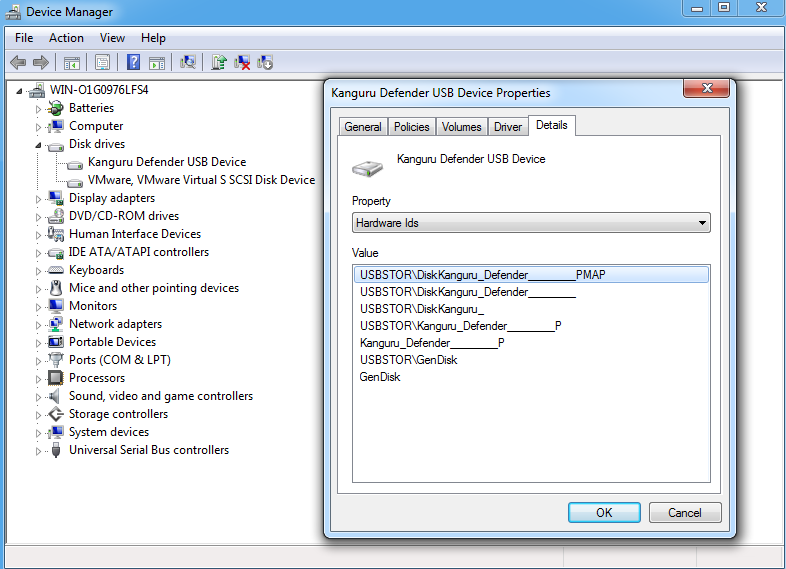The width and height of the screenshot is (786, 569).
Task: Select Kanguru Defender USB Device in tree
Action: pyautogui.click(x=166, y=162)
